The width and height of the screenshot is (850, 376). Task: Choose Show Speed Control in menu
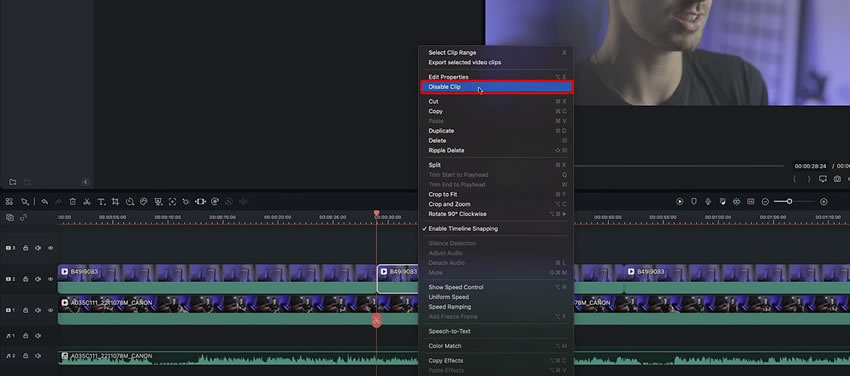[496, 287]
